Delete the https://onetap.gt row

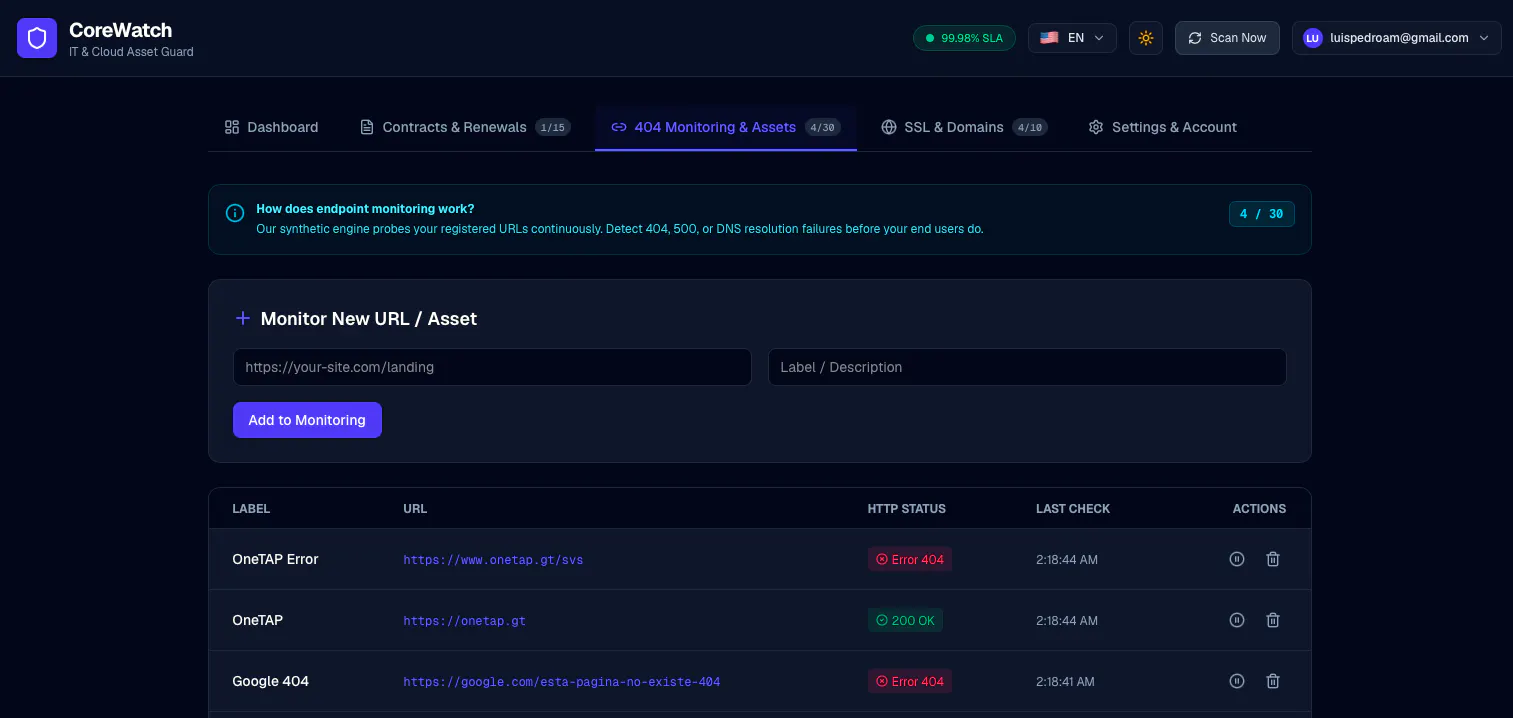[x=1273, y=620]
